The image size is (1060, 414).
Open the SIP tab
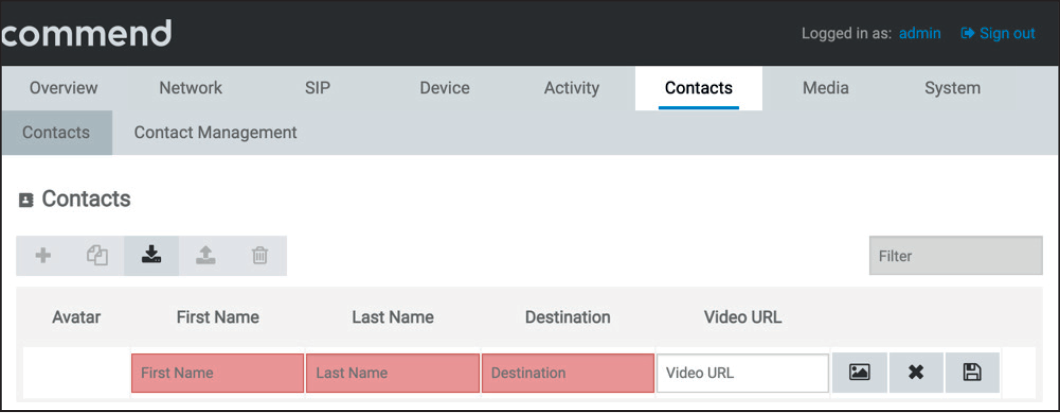[318, 88]
